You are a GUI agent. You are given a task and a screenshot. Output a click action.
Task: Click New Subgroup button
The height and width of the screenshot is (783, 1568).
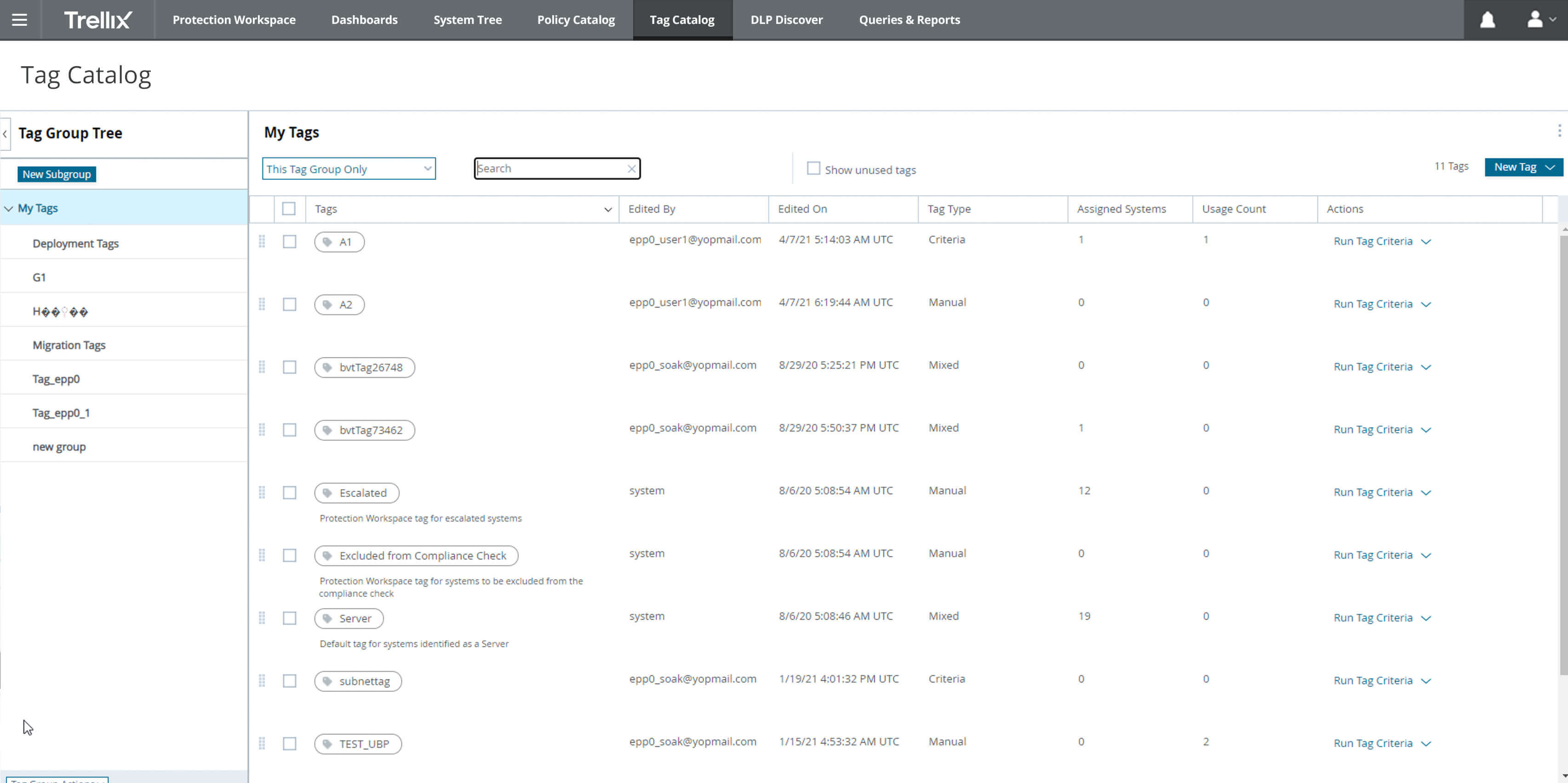point(56,174)
